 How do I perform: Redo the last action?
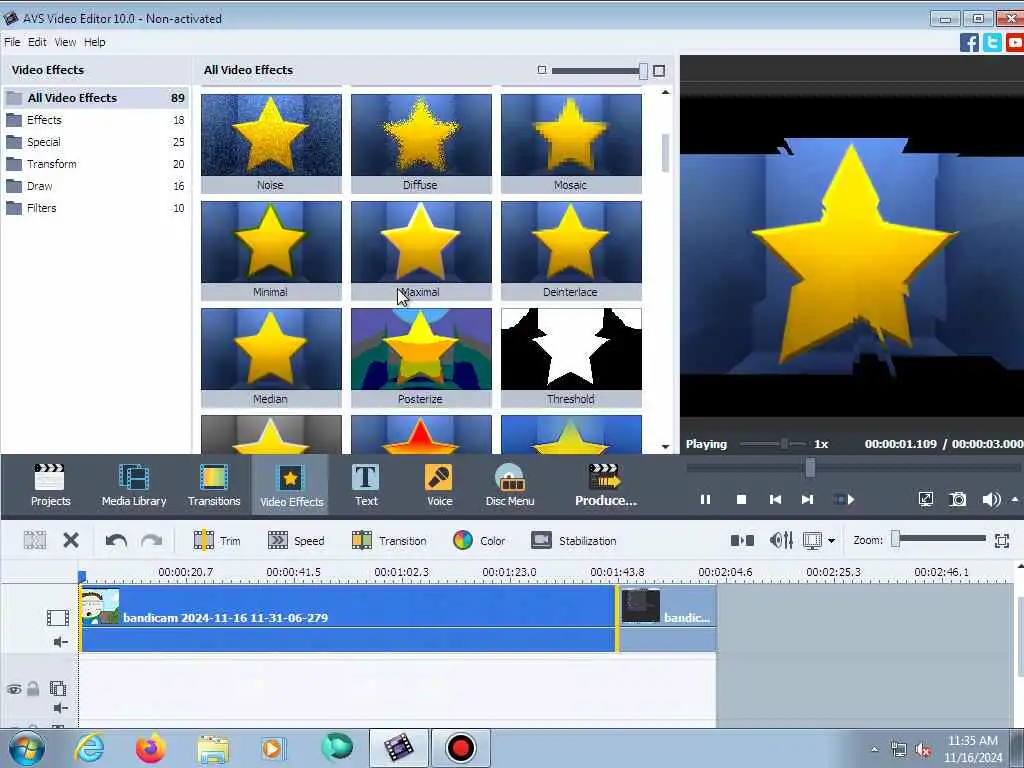pos(152,541)
